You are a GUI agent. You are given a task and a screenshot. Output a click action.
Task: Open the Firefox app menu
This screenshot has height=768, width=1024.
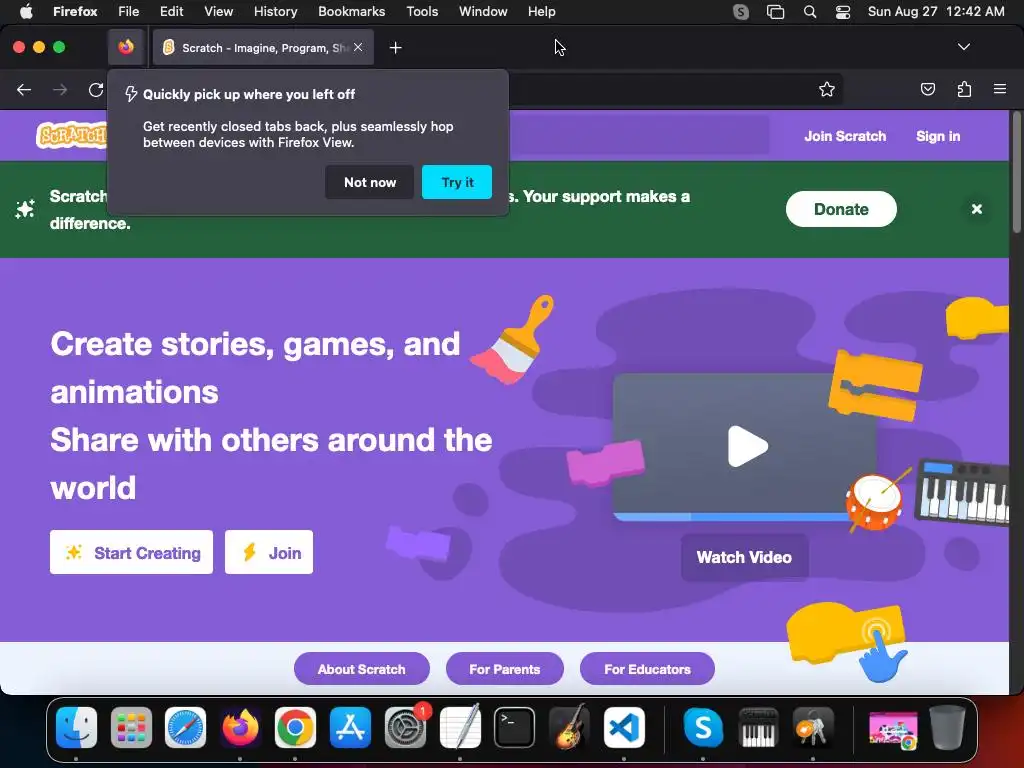pos(75,11)
